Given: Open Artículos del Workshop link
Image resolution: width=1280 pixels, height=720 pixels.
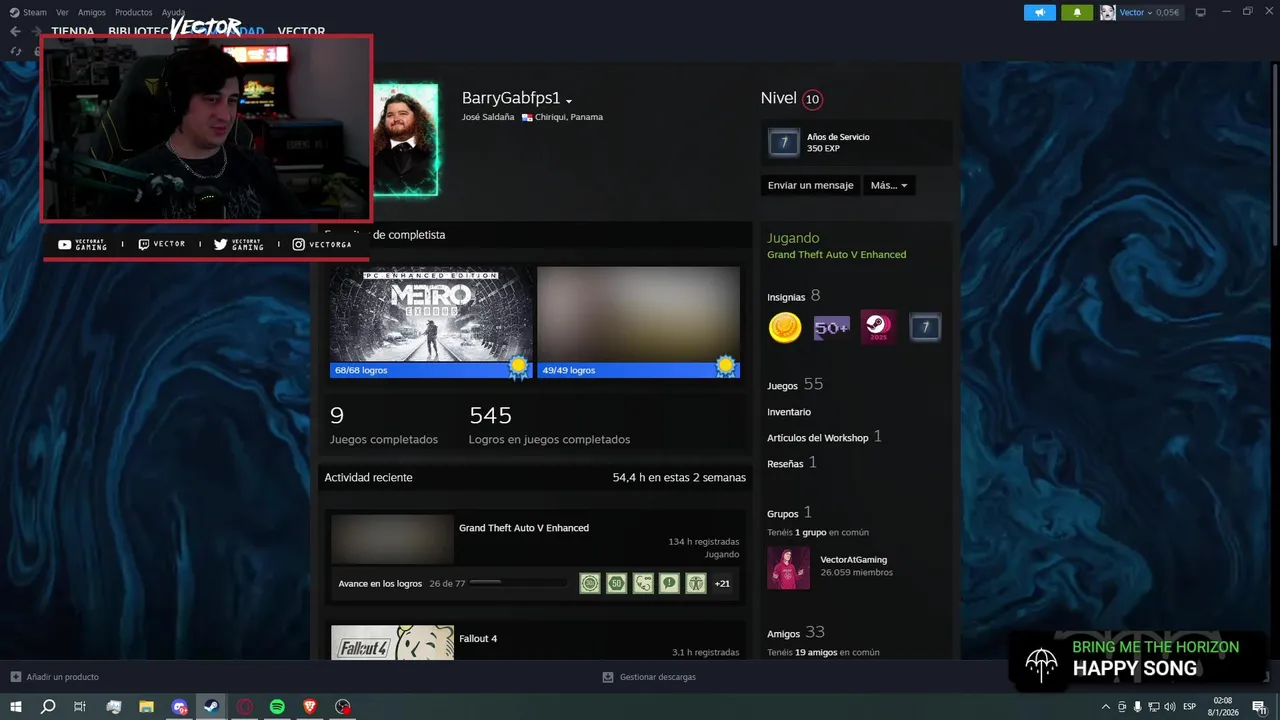Looking at the screenshot, I should [824, 437].
